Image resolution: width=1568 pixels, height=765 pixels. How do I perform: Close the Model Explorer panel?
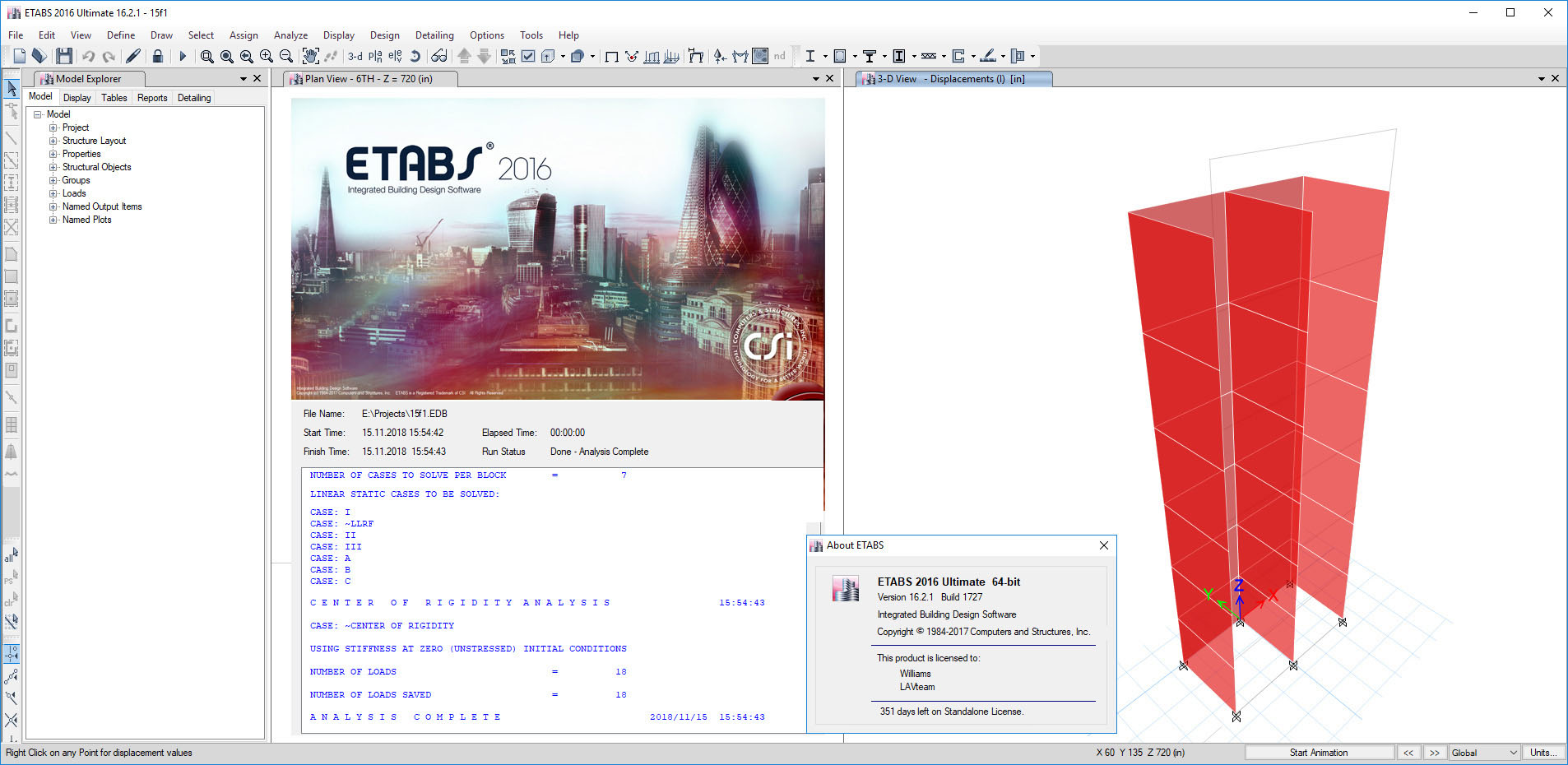(257, 79)
